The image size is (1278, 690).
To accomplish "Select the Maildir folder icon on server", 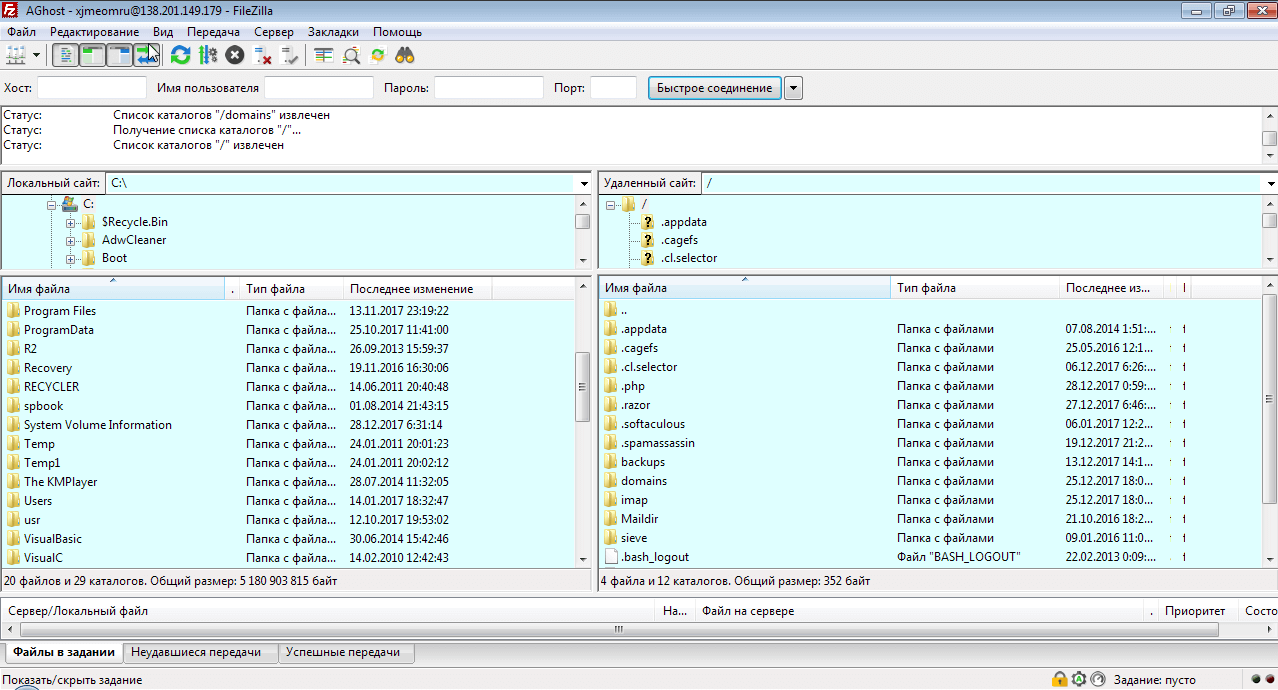I will click(x=611, y=519).
